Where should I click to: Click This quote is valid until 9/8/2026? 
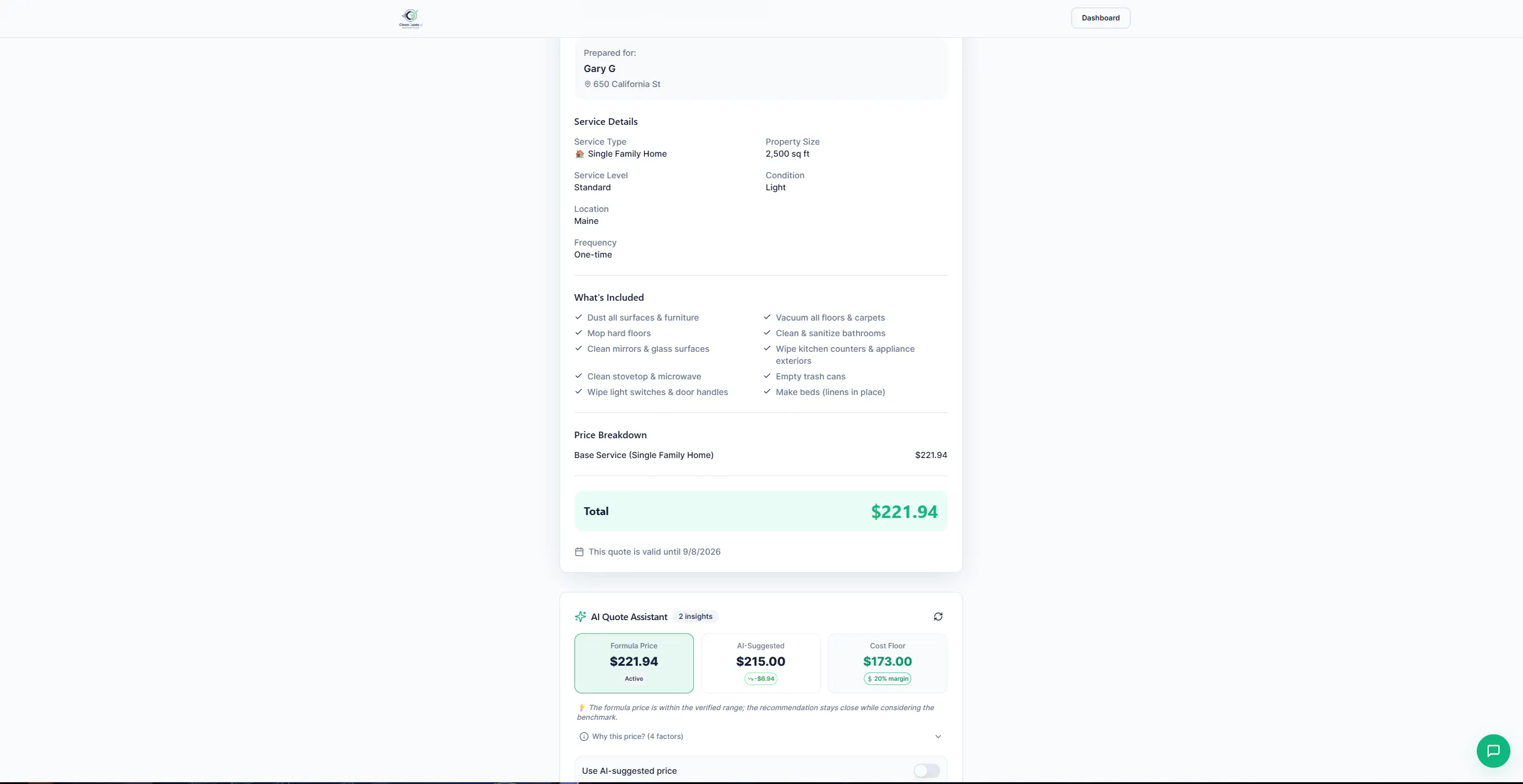654,552
